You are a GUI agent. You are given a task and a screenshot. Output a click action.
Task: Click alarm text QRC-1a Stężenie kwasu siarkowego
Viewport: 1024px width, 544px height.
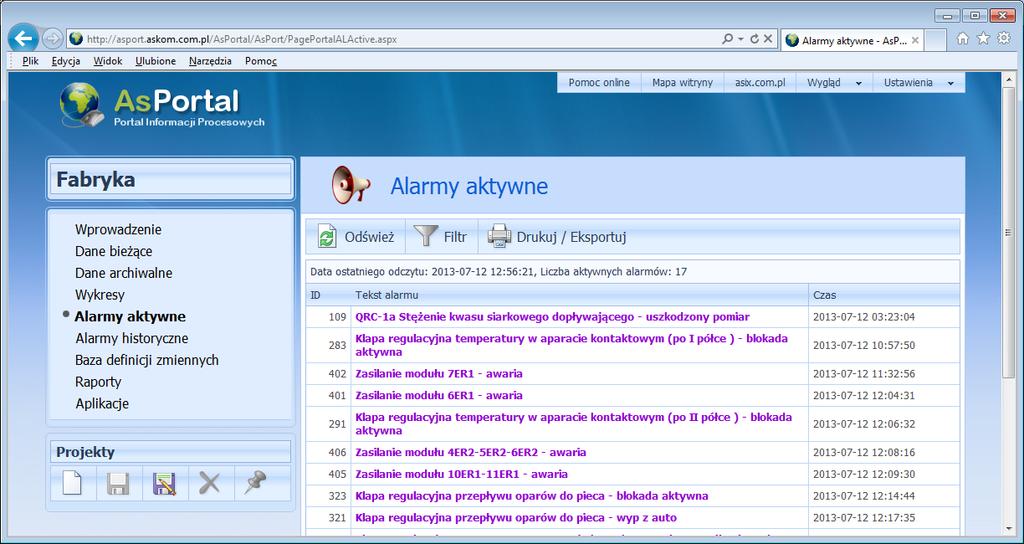point(552,317)
